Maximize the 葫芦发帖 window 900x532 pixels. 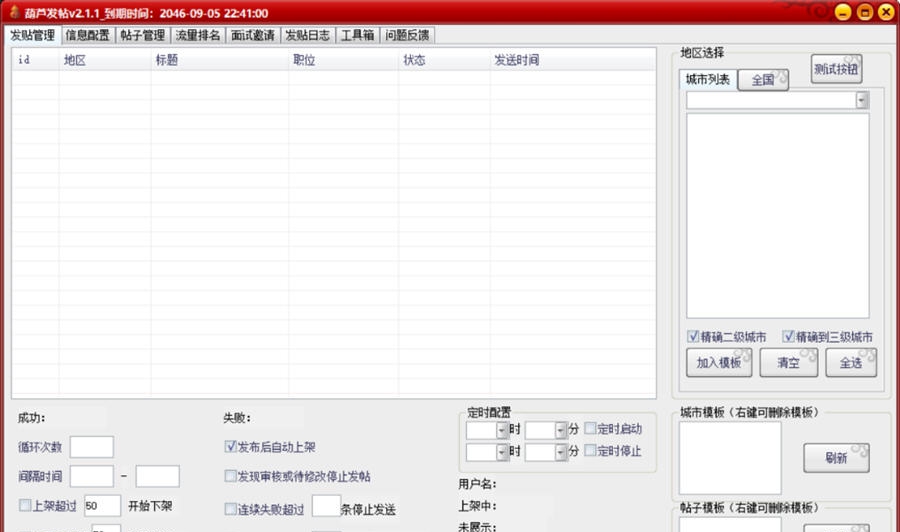[x=864, y=12]
